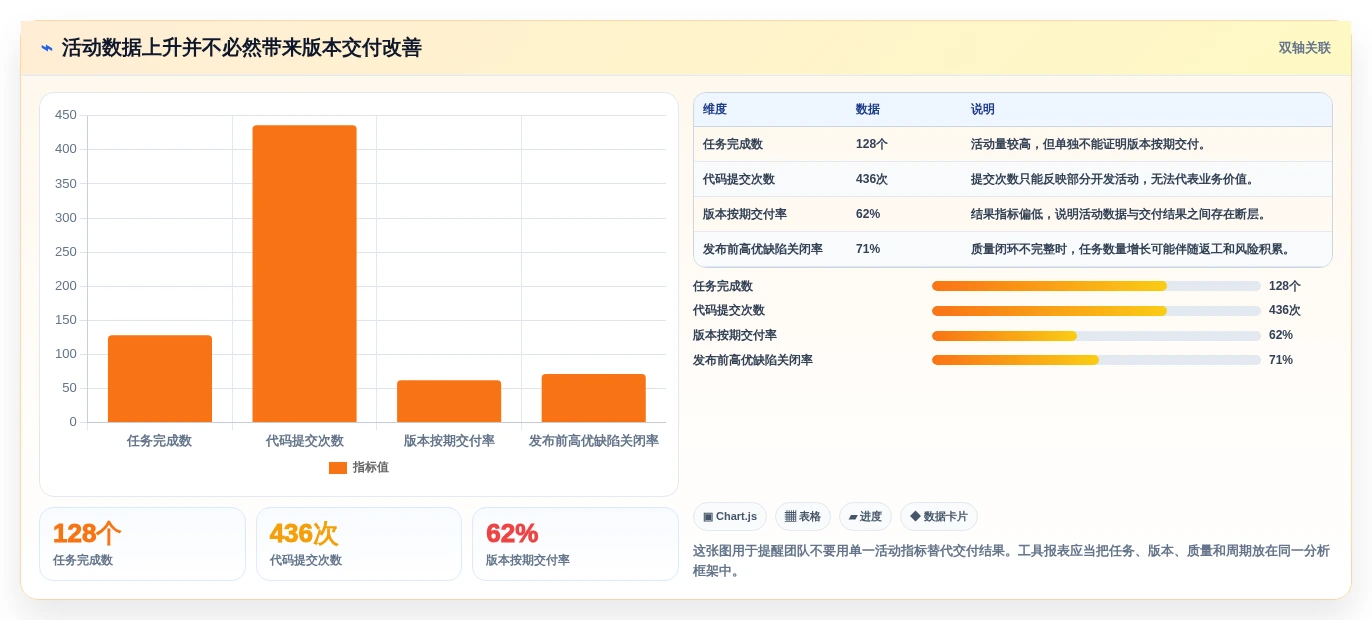The height and width of the screenshot is (620, 1372).
Task: Select the 表格 tag chip
Action: click(803, 517)
